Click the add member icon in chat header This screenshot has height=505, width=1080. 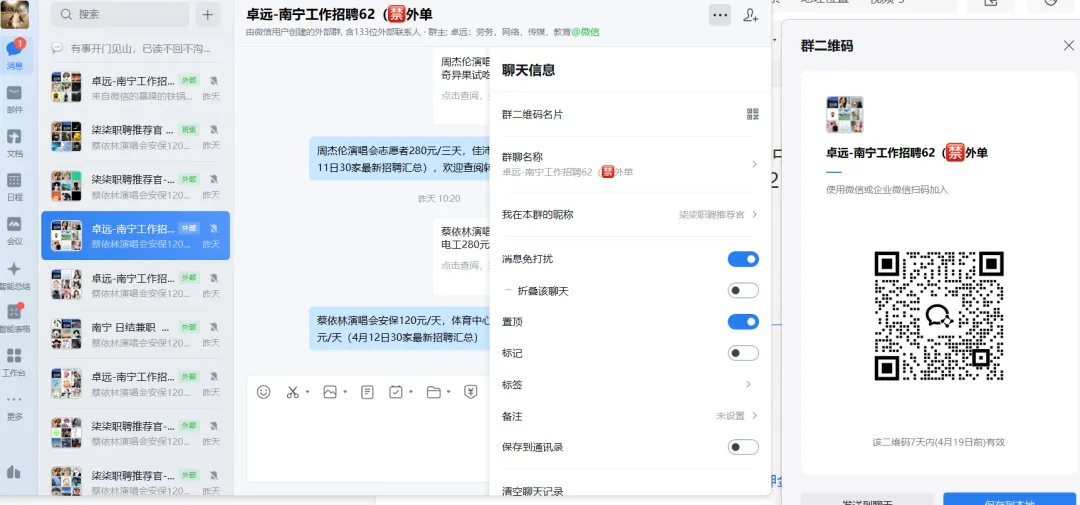751,15
